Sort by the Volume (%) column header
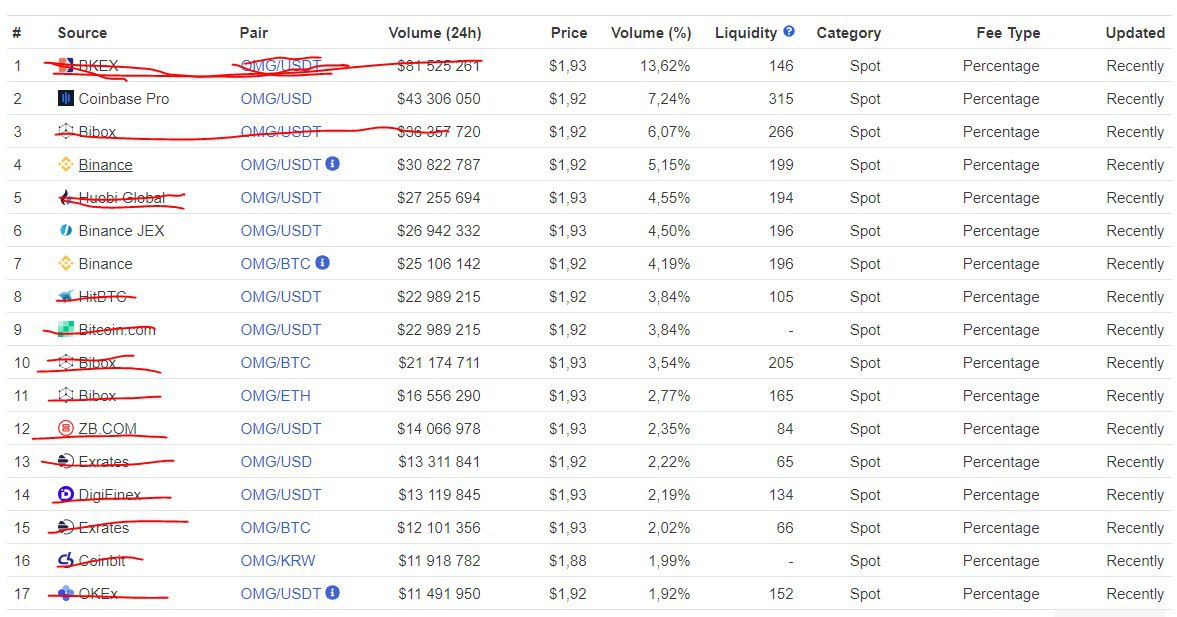Screen dimensions: 1177x617 point(650,33)
